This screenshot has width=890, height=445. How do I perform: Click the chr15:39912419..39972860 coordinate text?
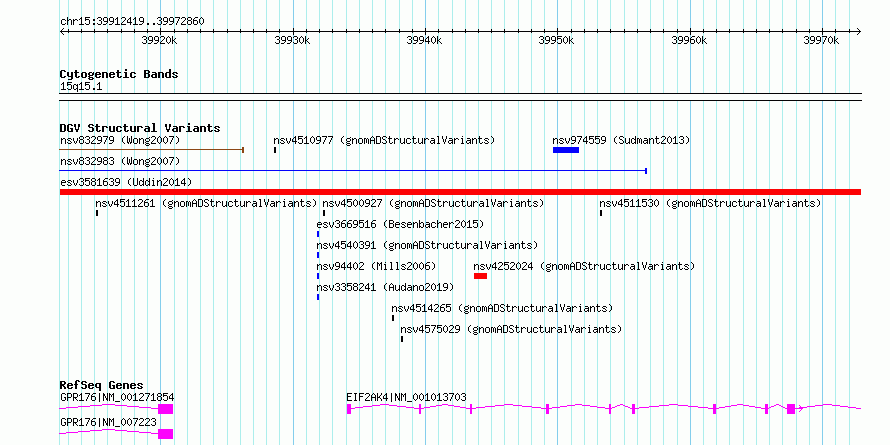pos(132,22)
